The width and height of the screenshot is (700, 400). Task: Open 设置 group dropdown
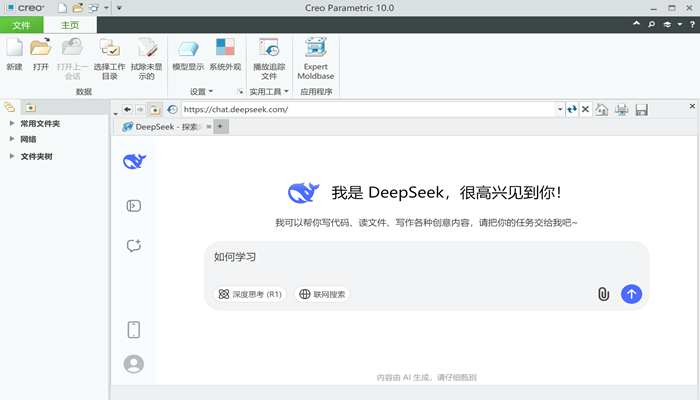point(201,92)
